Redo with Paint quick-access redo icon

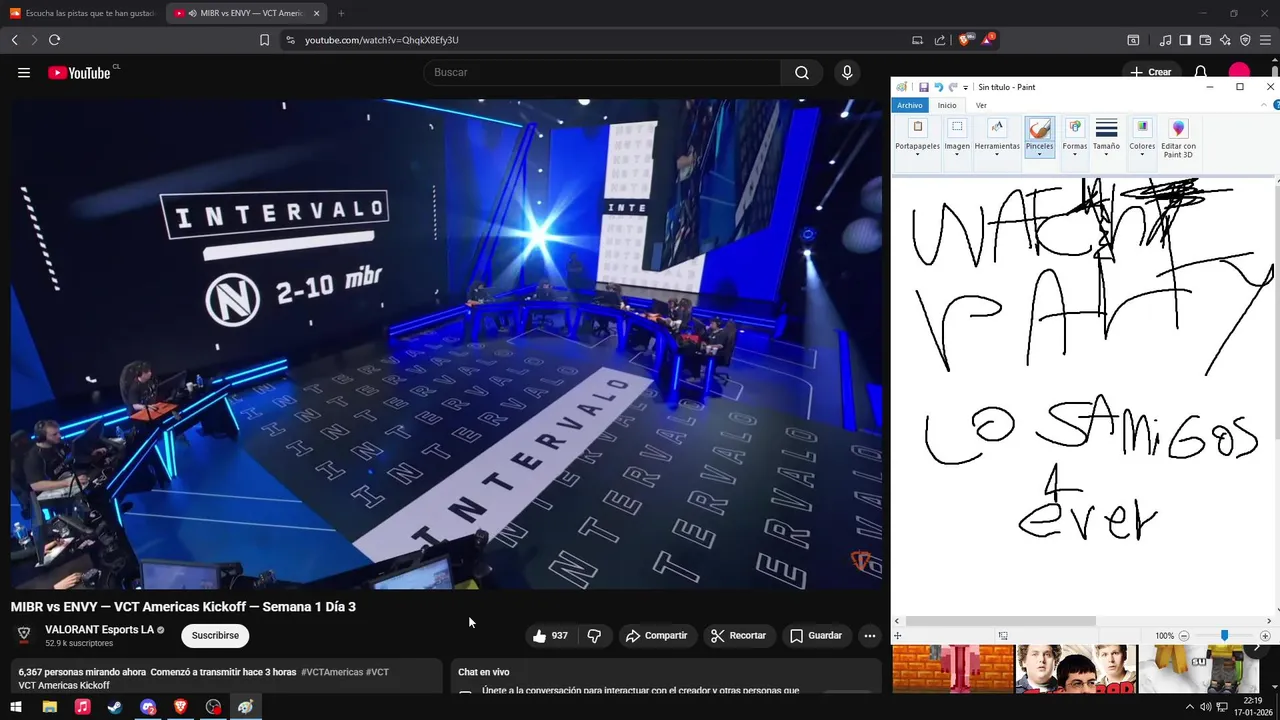click(x=953, y=87)
